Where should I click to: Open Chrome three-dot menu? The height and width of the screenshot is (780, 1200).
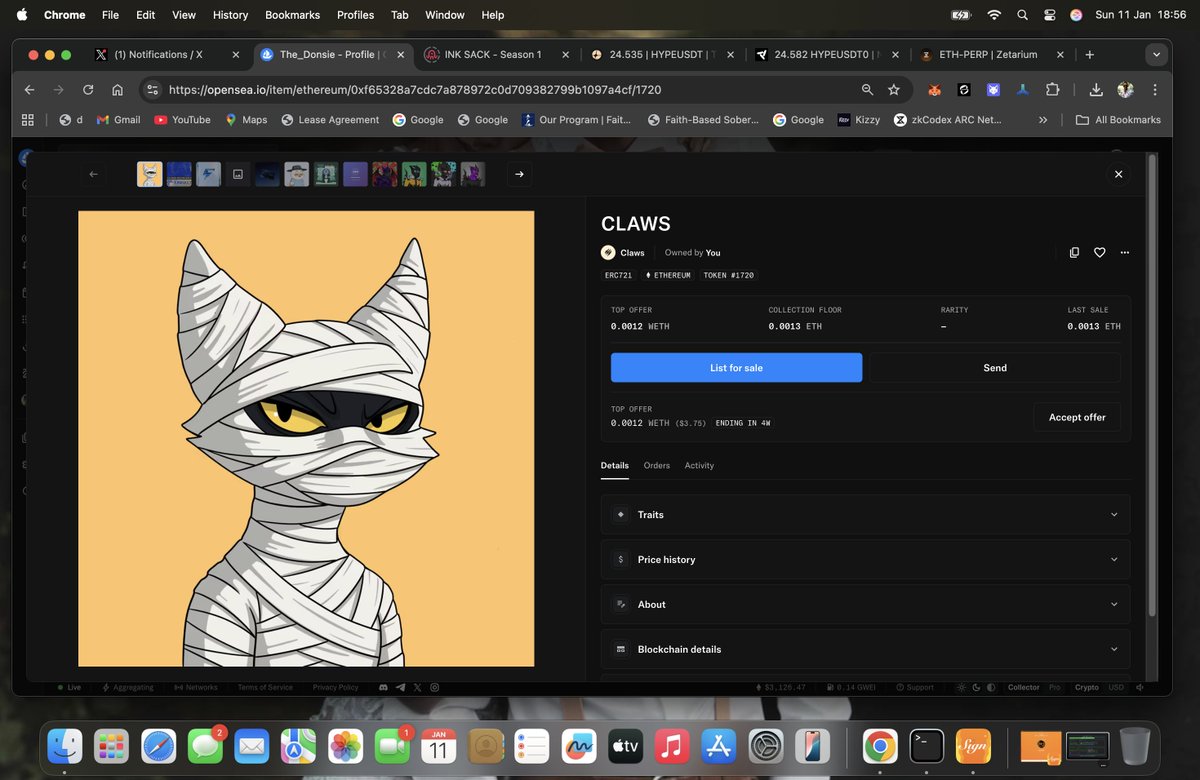1155,90
